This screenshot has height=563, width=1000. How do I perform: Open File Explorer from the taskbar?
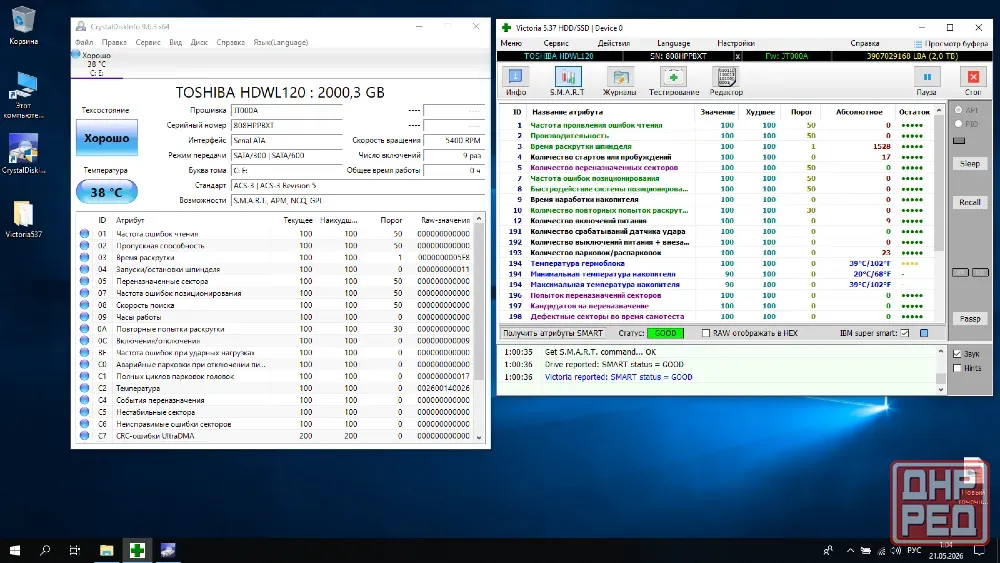tap(107, 550)
